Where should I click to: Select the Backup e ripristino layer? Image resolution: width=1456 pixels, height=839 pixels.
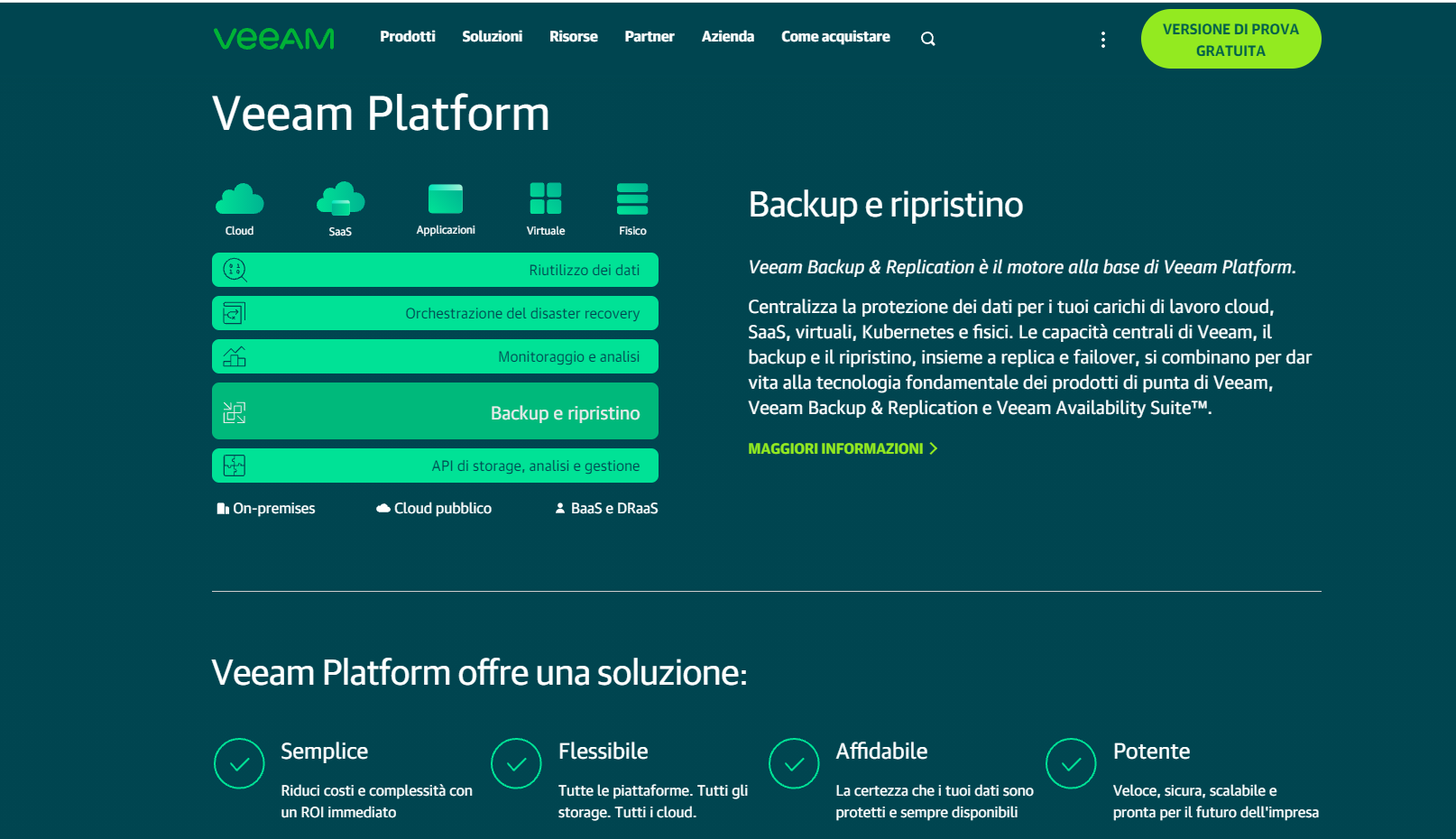[x=435, y=411]
